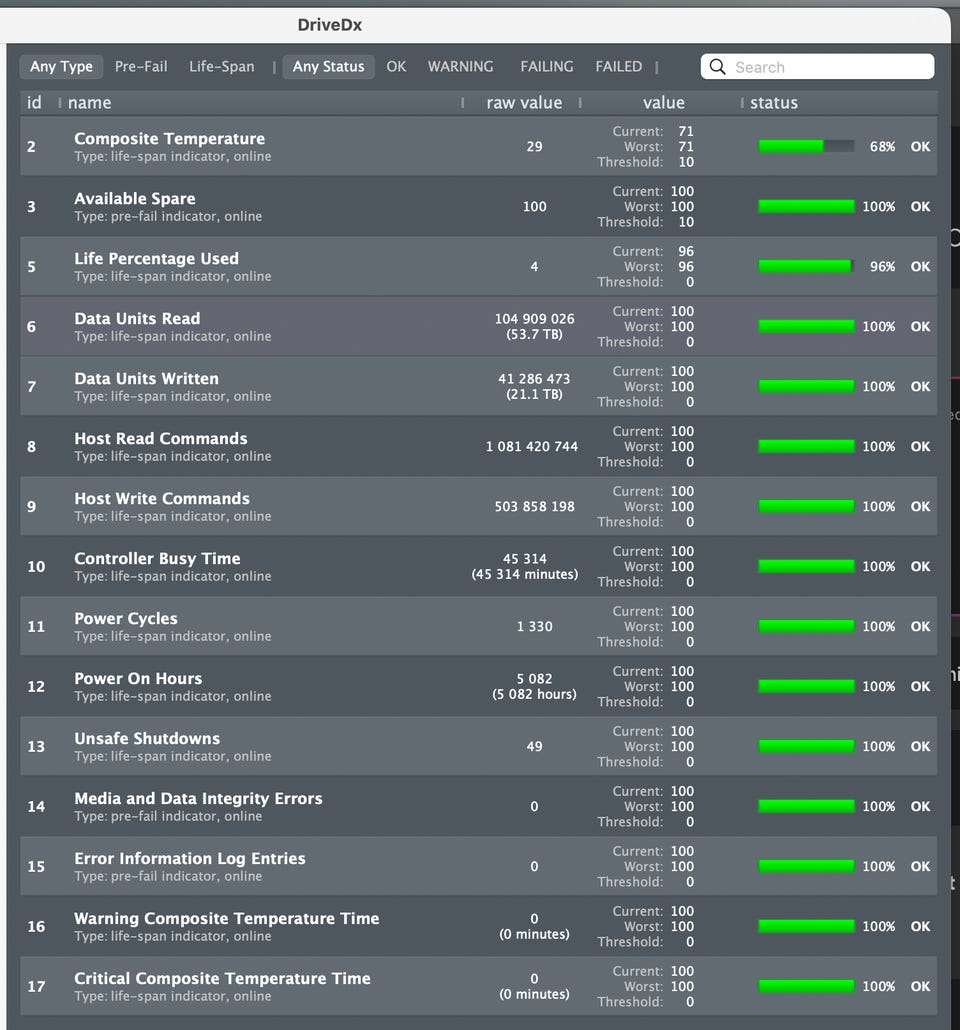Show only WARNING status indicators
The image size is (960, 1030).
coord(461,66)
